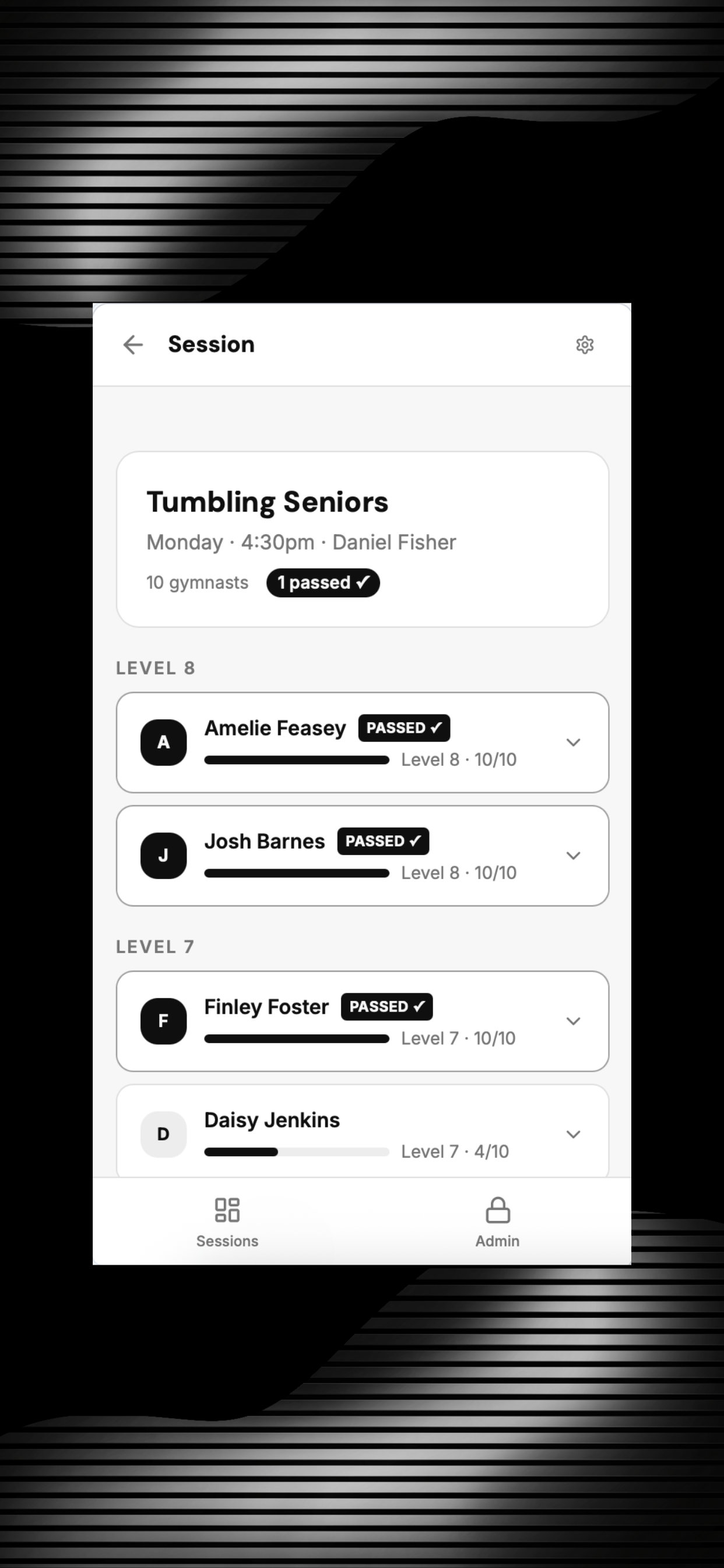The height and width of the screenshot is (1568, 724).
Task: Select Josh Barnes' avatar J
Action: pos(164,856)
